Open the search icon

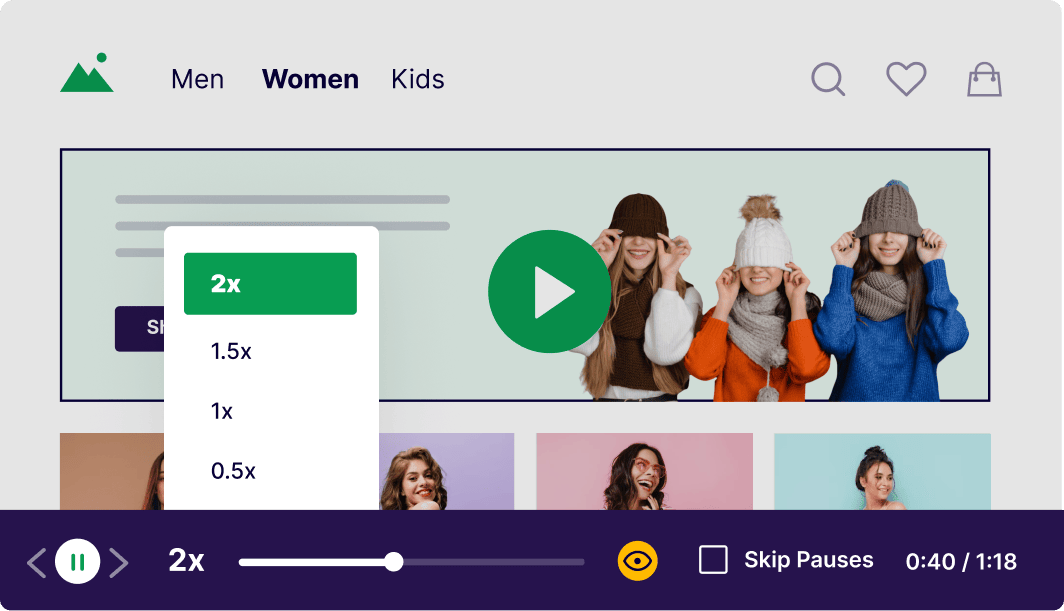click(x=827, y=79)
